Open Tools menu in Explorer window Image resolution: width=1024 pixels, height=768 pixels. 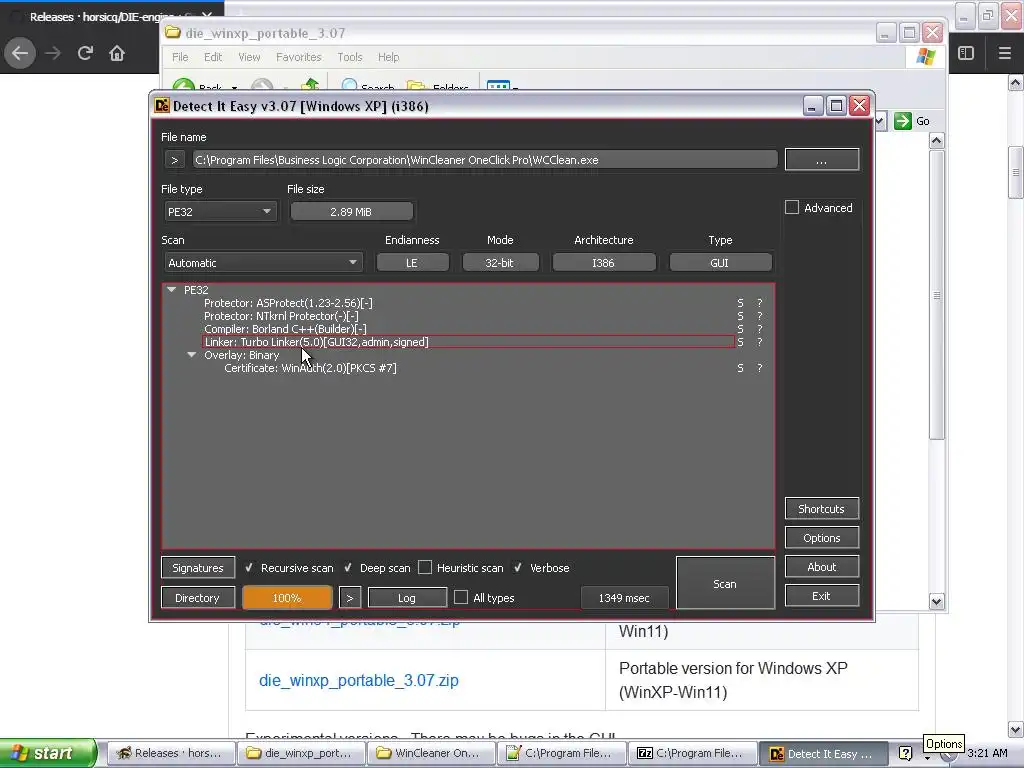coord(349,57)
